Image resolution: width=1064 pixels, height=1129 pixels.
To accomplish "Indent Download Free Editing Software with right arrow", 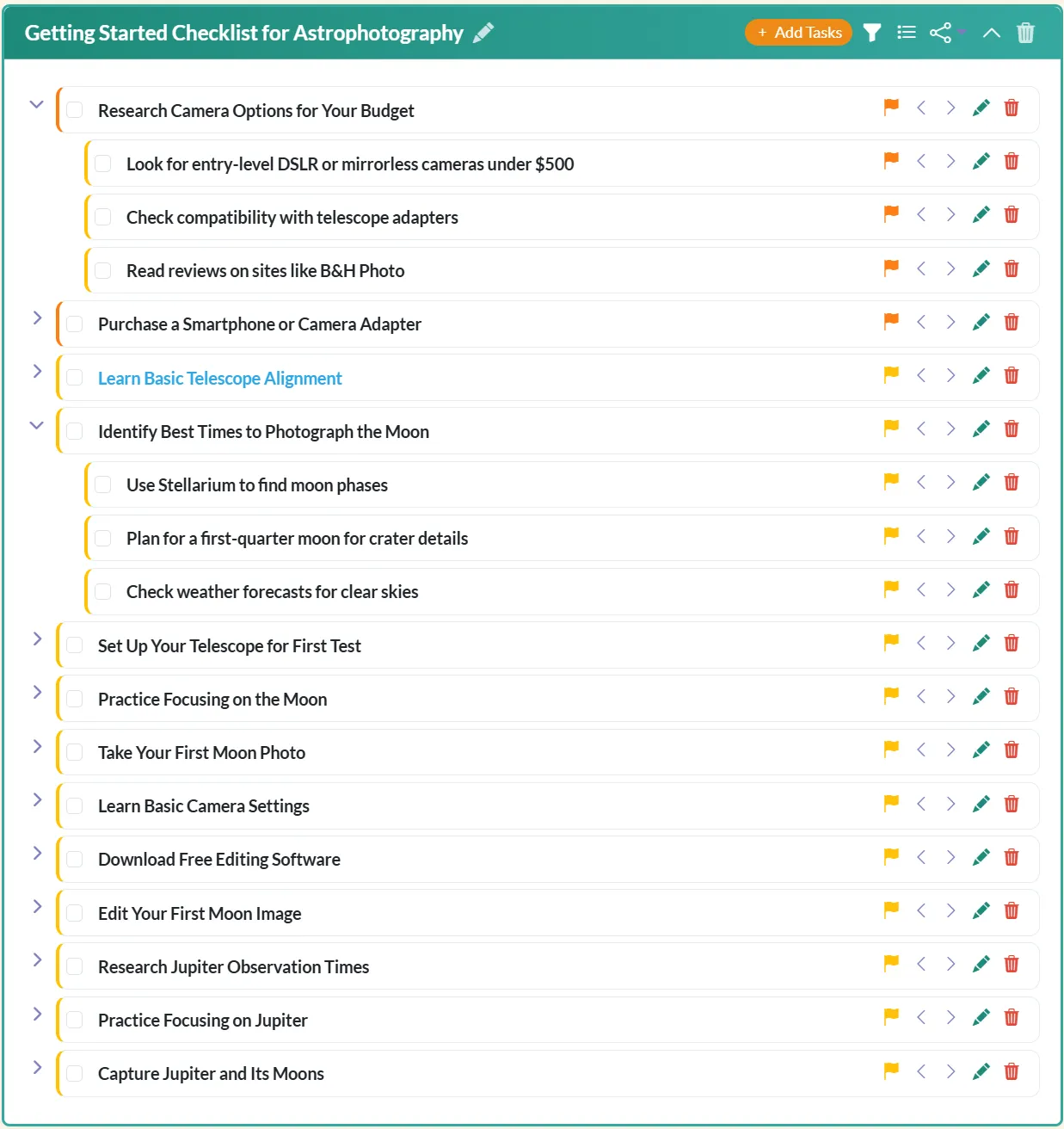I will coord(950,857).
